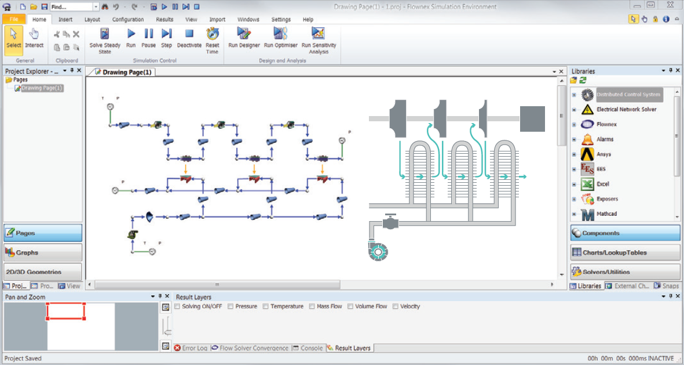The height and width of the screenshot is (365, 684).
Task: Open the Graphs section button
Action: click(x=43, y=252)
